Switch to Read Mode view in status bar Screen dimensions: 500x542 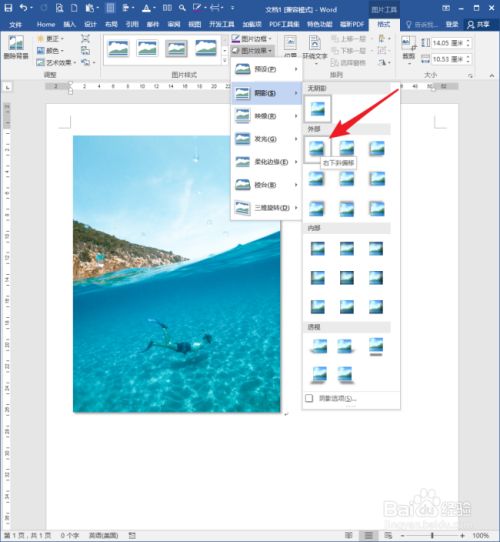point(349,535)
